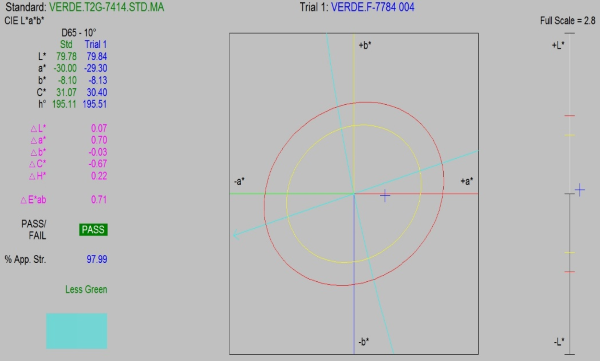Click the lower red tolerance mark on L* scale
This screenshot has height=361, width=600.
pos(570,272)
